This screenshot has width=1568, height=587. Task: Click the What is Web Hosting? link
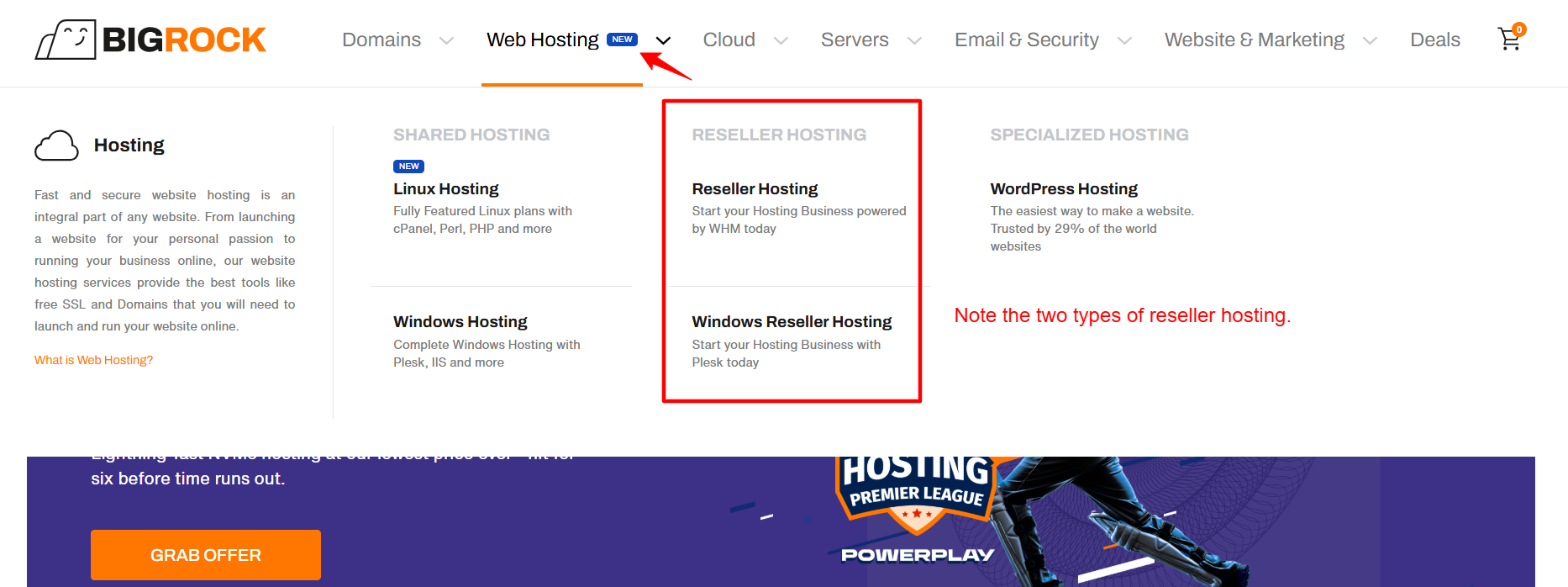point(93,360)
